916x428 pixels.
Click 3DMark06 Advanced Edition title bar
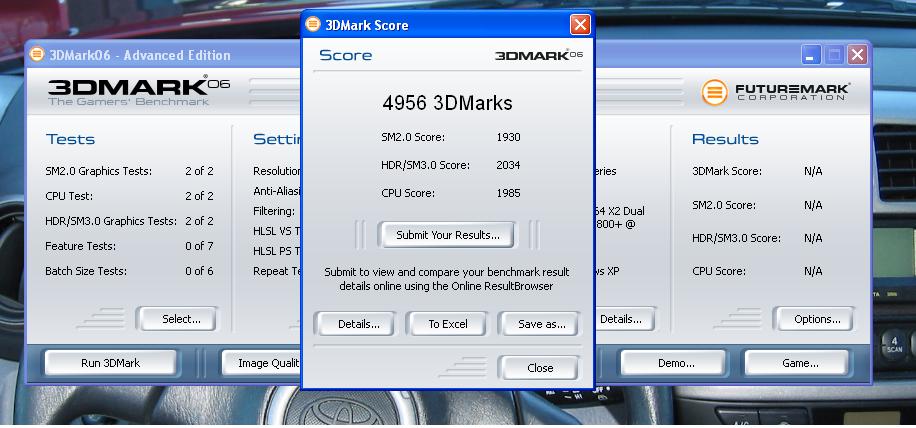pos(164,55)
